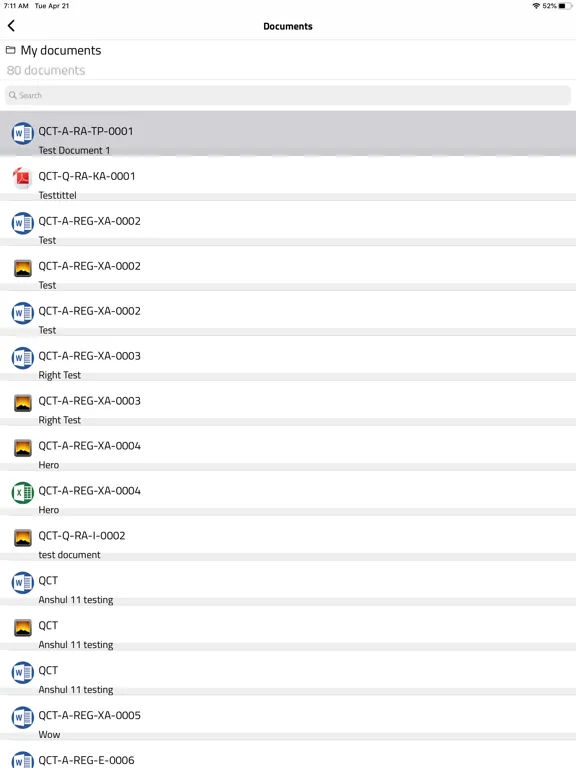This screenshot has width=576, height=768.
Task: Click the My documents folder icon
Action: click(10, 50)
